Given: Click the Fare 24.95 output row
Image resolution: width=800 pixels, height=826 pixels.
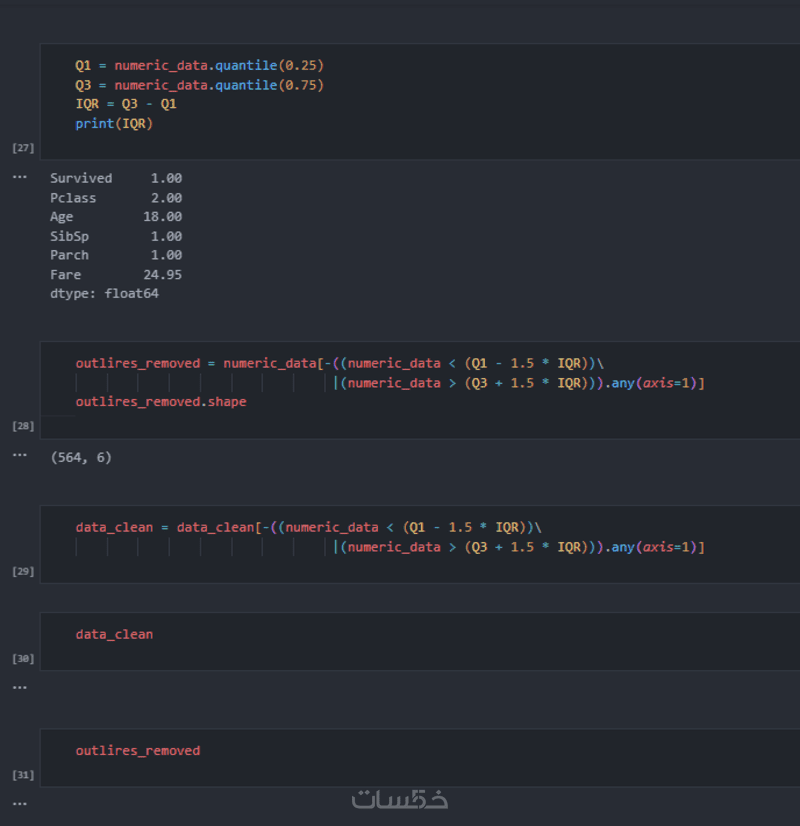Looking at the screenshot, I should pos(116,275).
